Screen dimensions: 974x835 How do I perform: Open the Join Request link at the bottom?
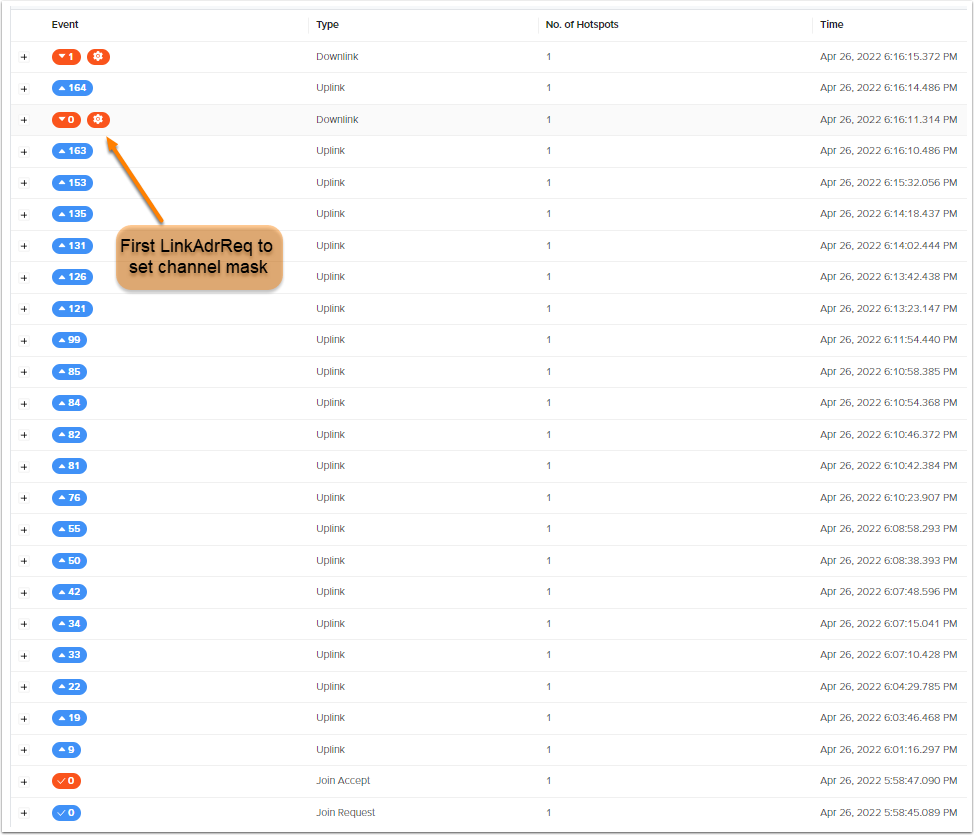[x=345, y=812]
